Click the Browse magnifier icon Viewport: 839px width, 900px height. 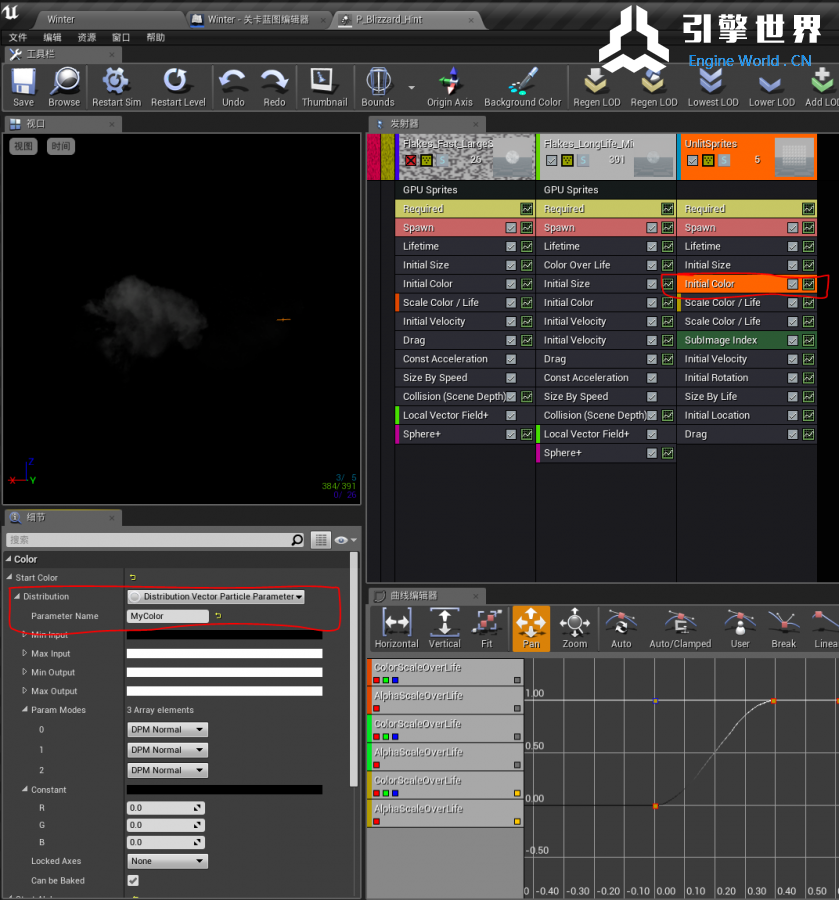pos(64,82)
